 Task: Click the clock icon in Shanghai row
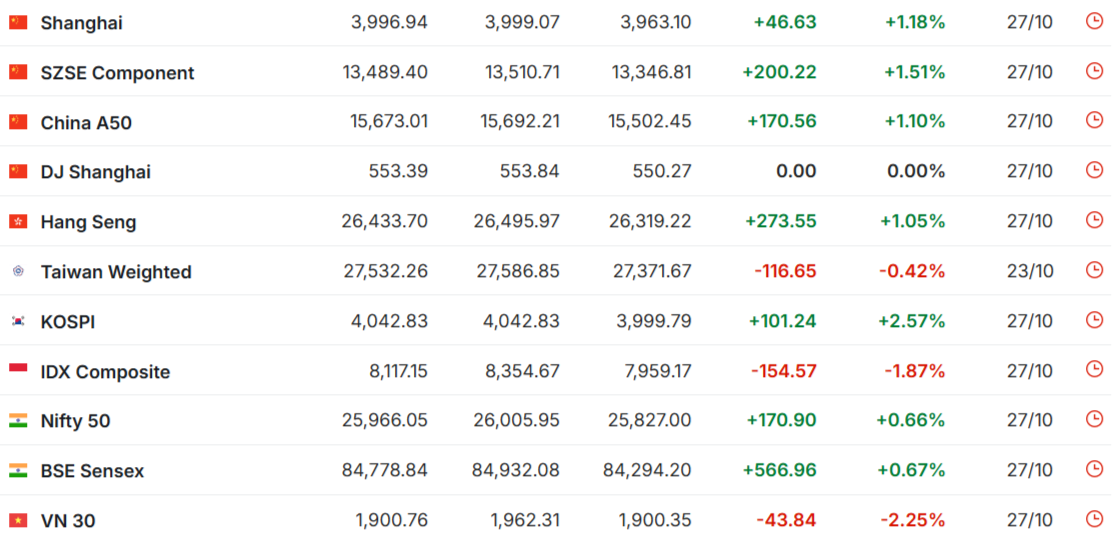pos(1094,21)
